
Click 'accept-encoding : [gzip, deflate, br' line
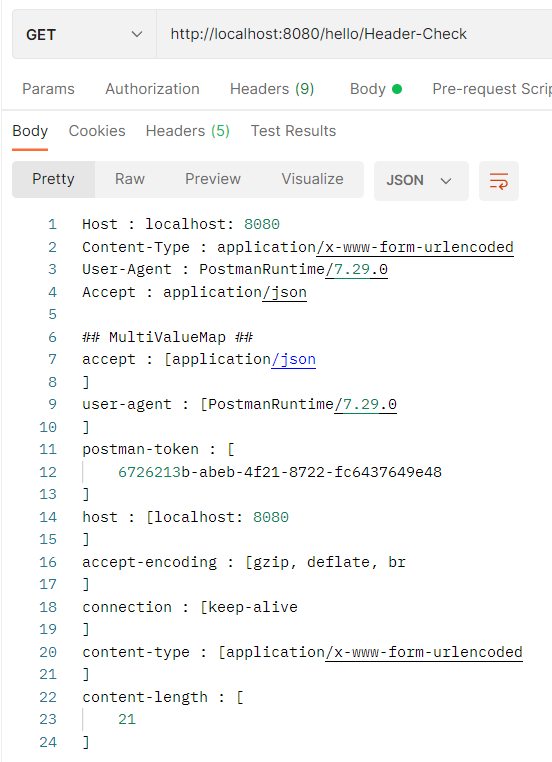244,562
